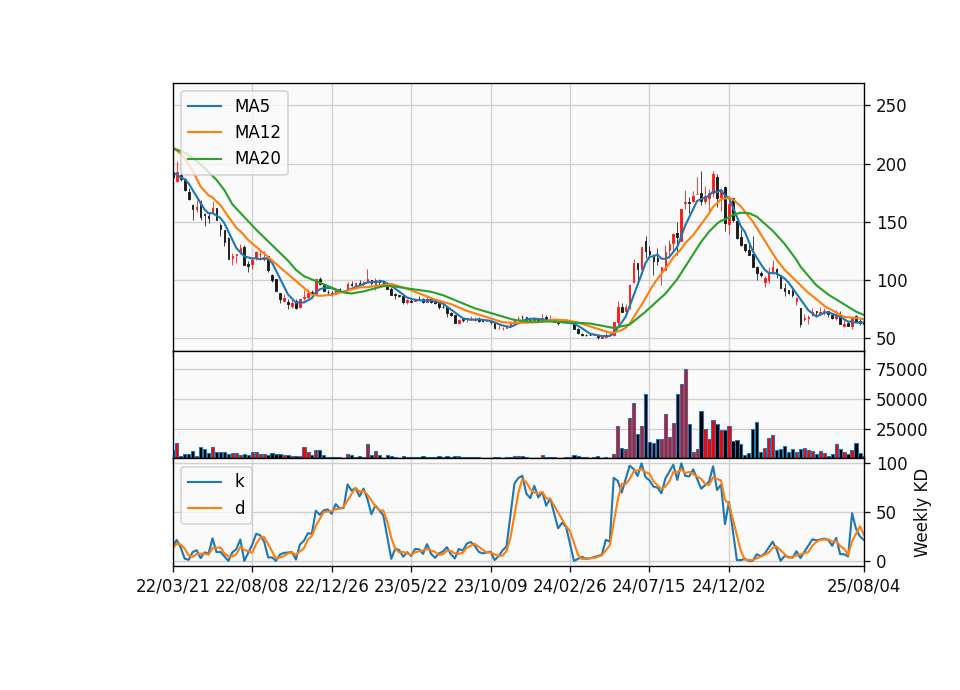Click the 24/12/02 date axis label
Image resolution: width=960 pixels, height=690 pixels.
729,586
